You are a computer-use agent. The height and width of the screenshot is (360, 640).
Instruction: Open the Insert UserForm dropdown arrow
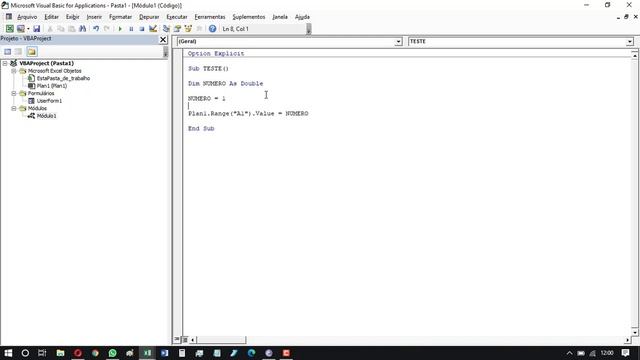pos(28,29)
